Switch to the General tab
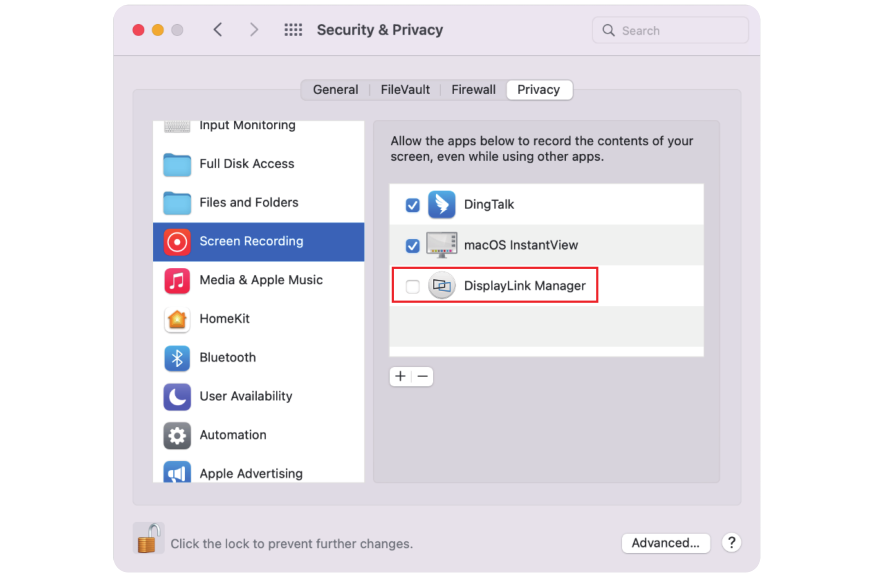This screenshot has height=583, width=874. coord(335,90)
